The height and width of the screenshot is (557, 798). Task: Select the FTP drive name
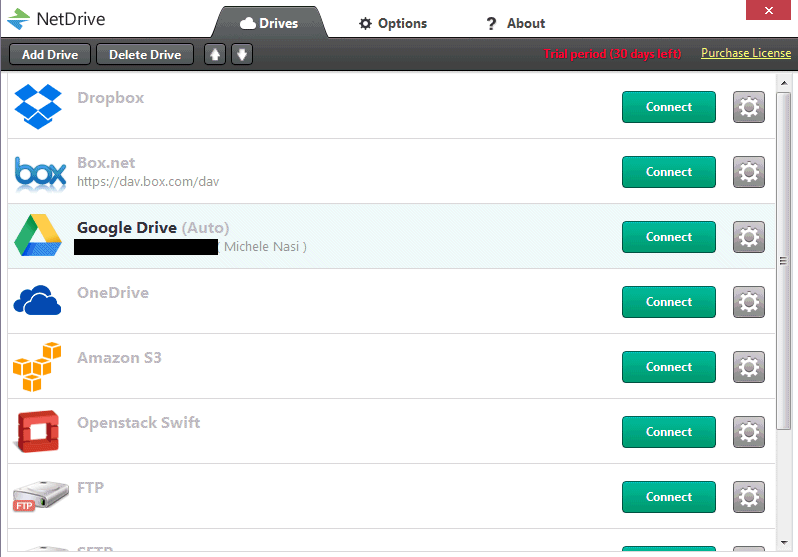coord(90,488)
